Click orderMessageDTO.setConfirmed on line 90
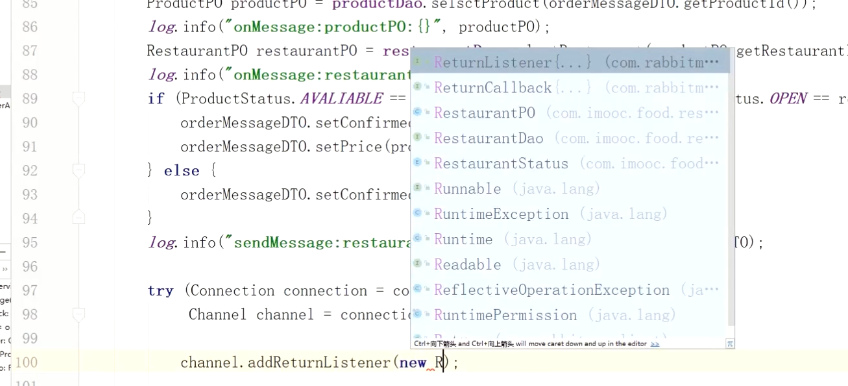This screenshot has height=386, width=848. [296, 123]
